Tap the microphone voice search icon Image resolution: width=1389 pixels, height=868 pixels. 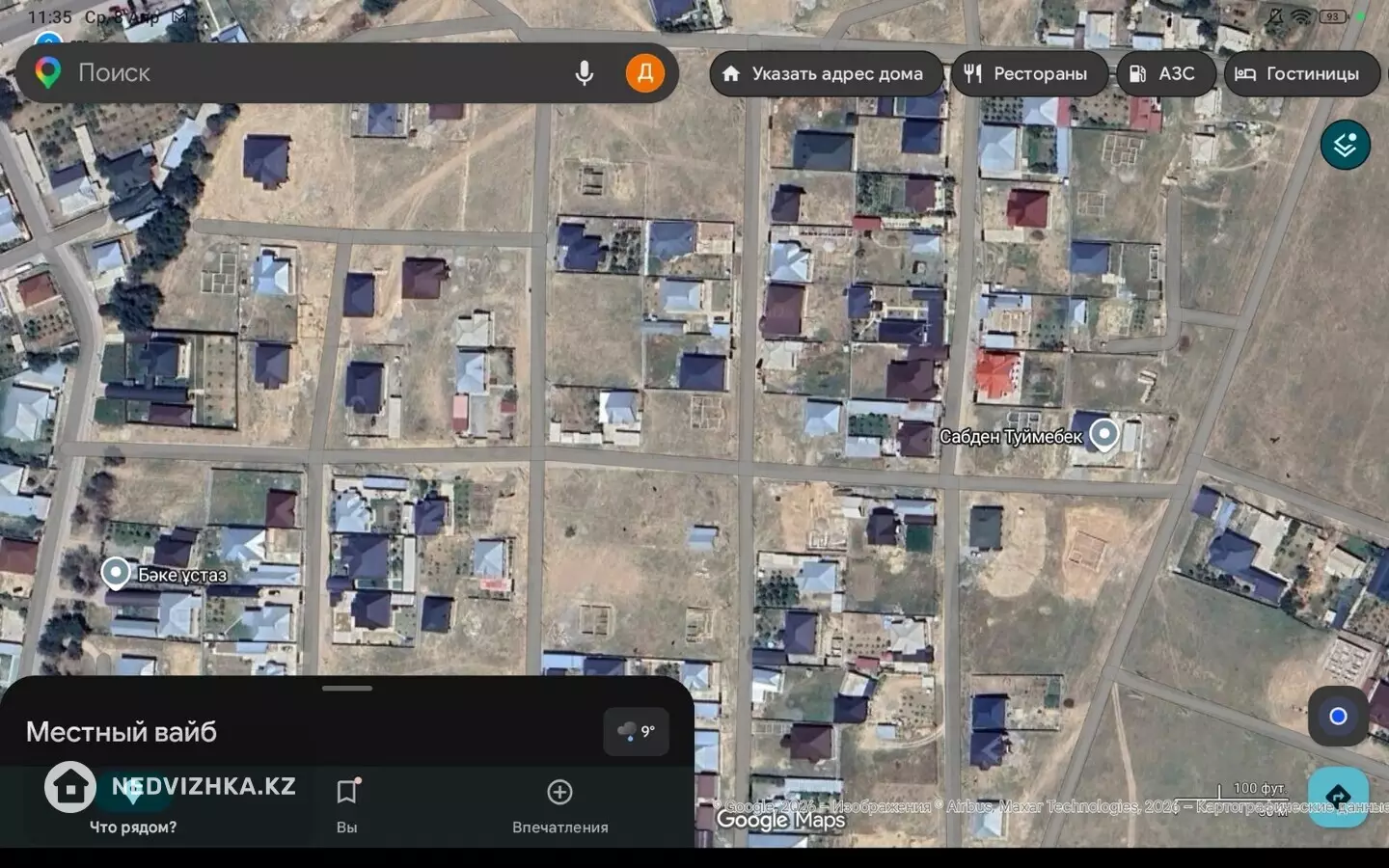pyautogui.click(x=584, y=73)
